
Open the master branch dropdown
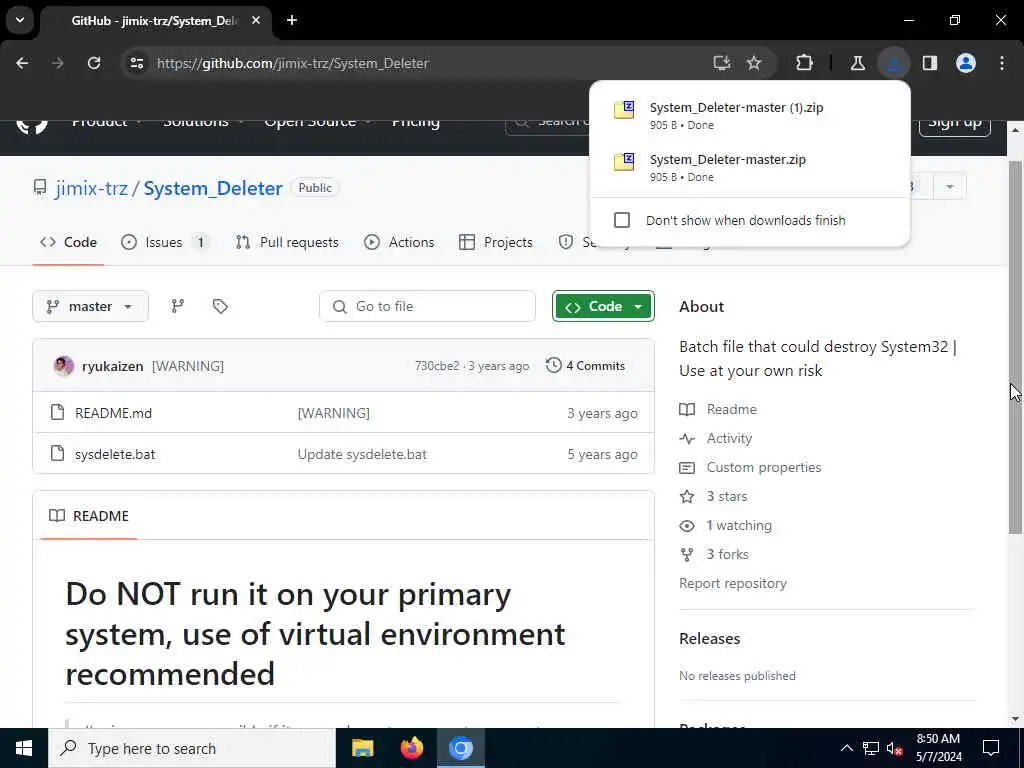tap(90, 306)
